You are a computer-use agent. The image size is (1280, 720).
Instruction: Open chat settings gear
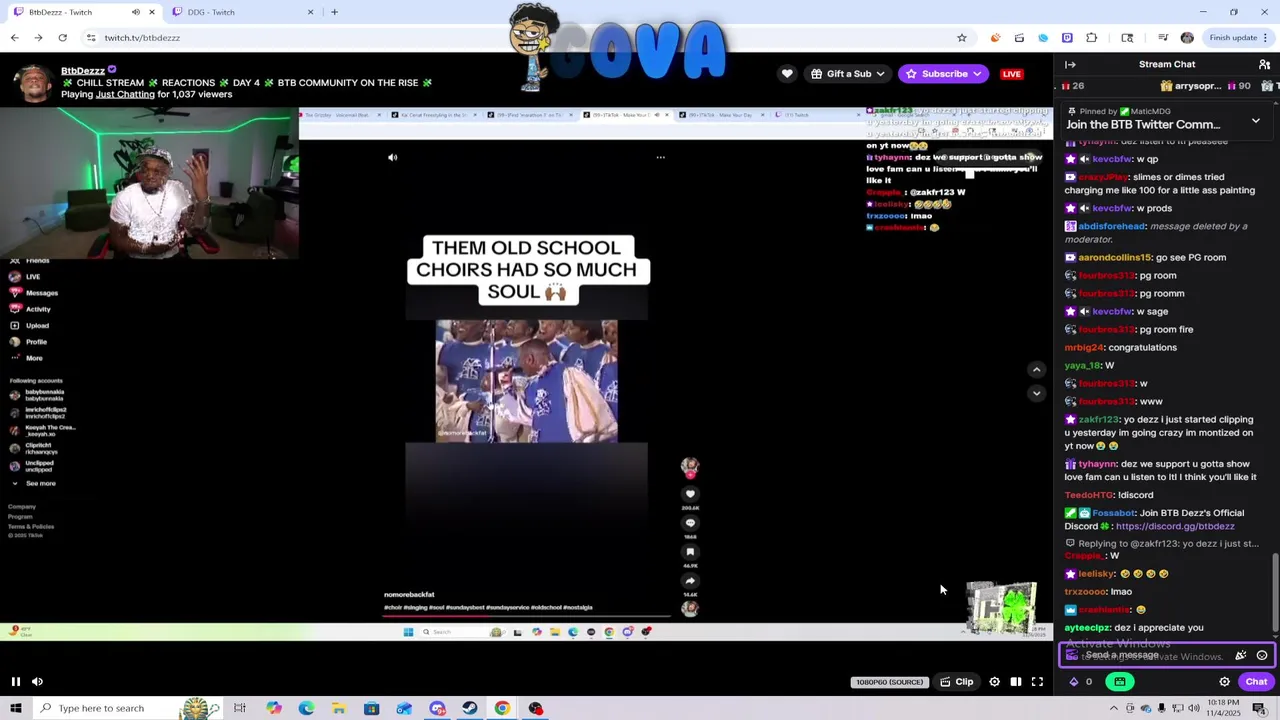click(1224, 682)
